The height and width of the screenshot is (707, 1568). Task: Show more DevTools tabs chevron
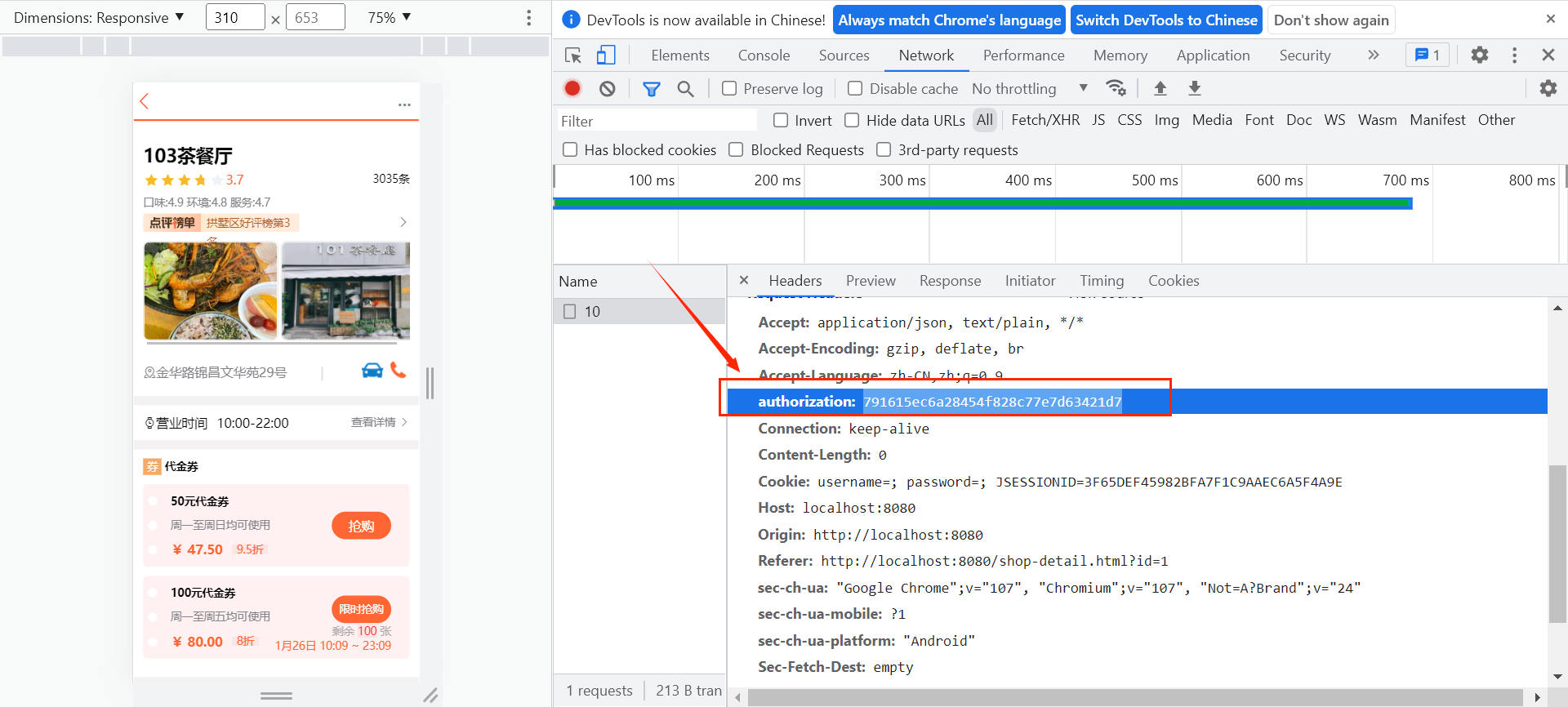click(x=1373, y=55)
